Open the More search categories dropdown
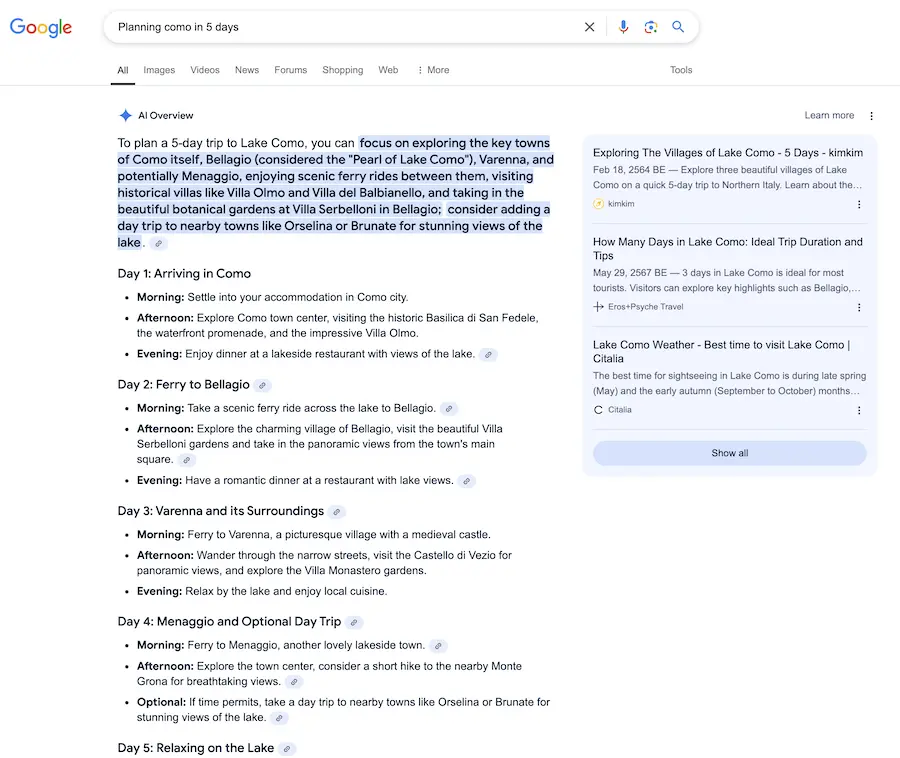The image size is (900, 758). [433, 70]
